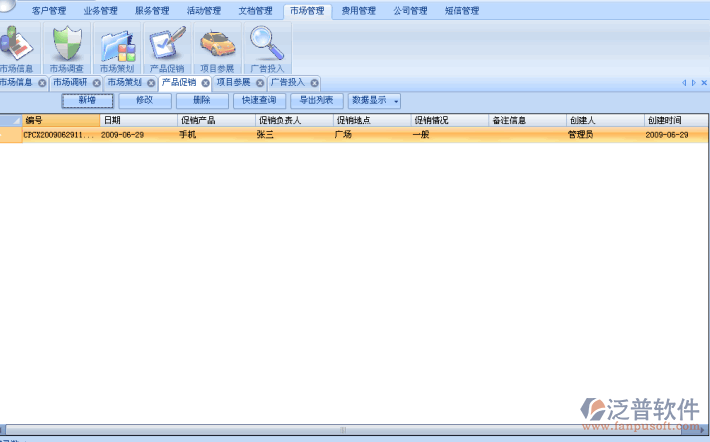Click the 手机 product cell

click(x=216, y=135)
